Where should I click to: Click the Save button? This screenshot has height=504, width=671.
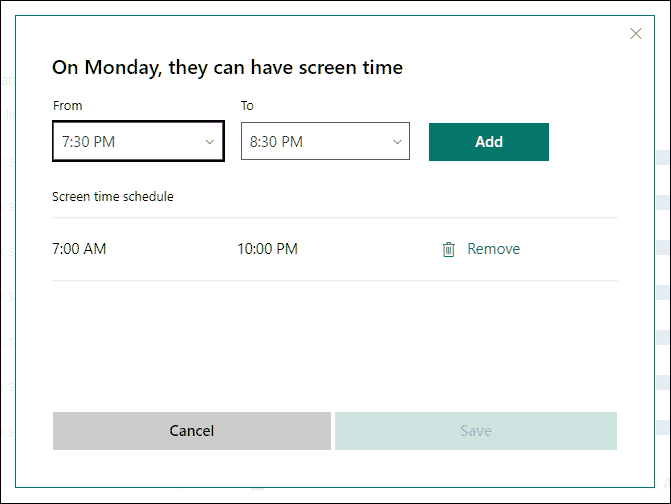tap(476, 431)
